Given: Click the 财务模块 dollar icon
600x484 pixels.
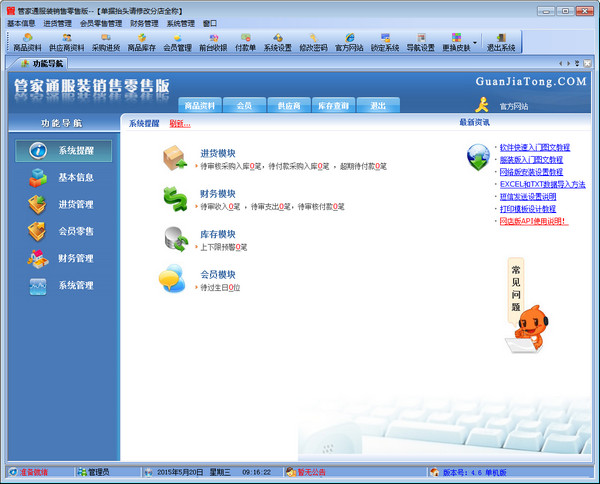Looking at the screenshot, I should 174,200.
